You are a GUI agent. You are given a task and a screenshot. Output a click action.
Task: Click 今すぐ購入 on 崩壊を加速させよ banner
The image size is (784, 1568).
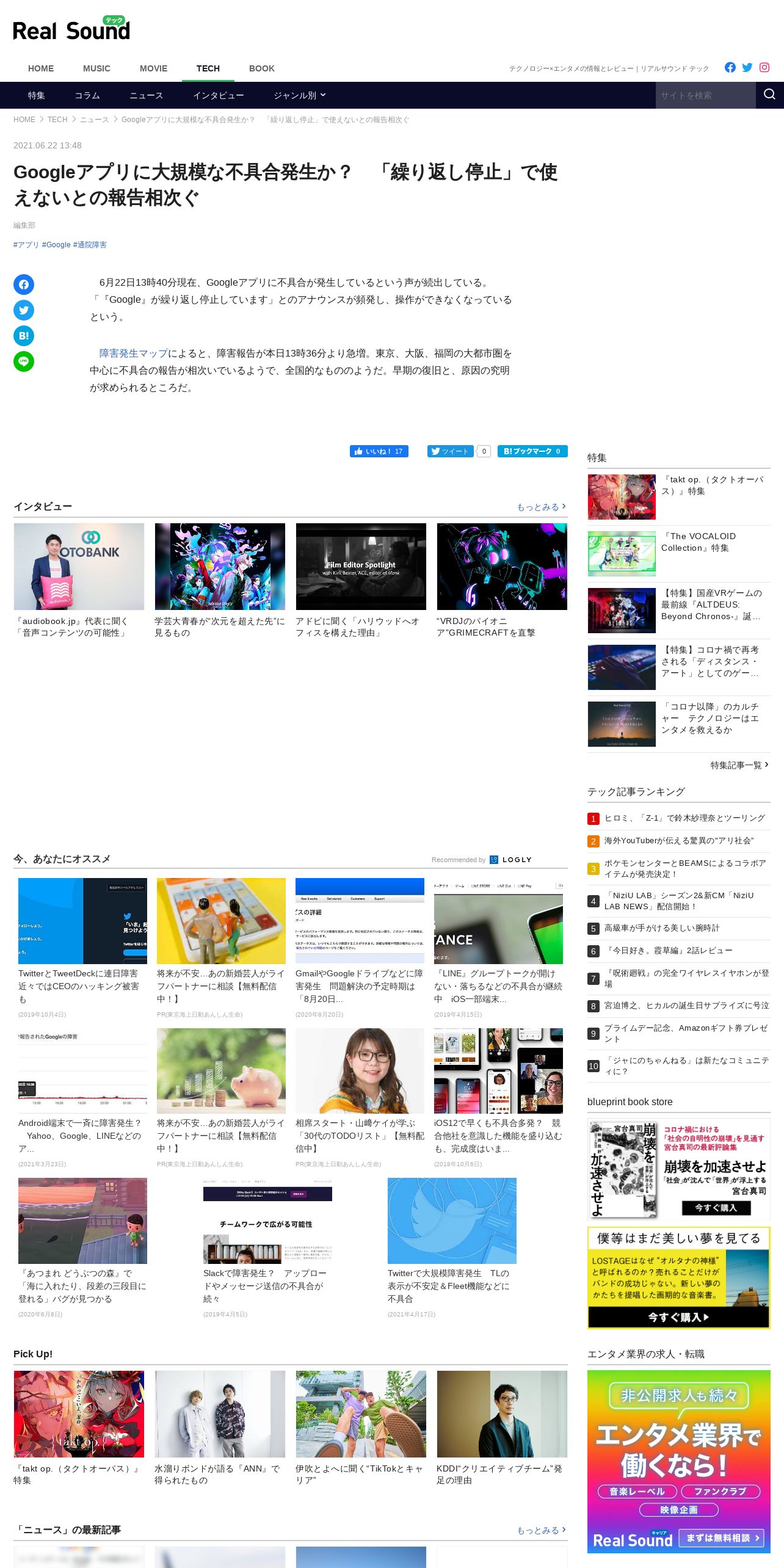tap(717, 1208)
